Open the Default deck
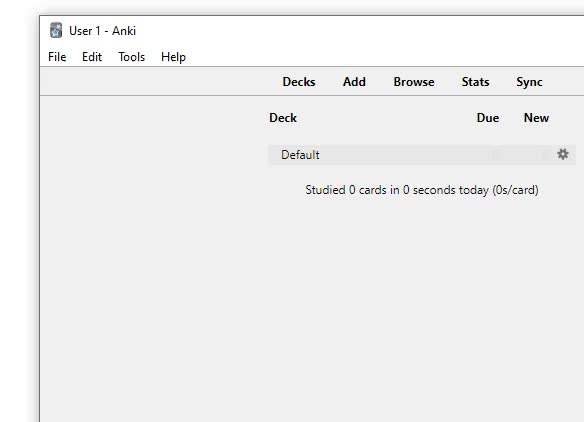 (x=300, y=155)
